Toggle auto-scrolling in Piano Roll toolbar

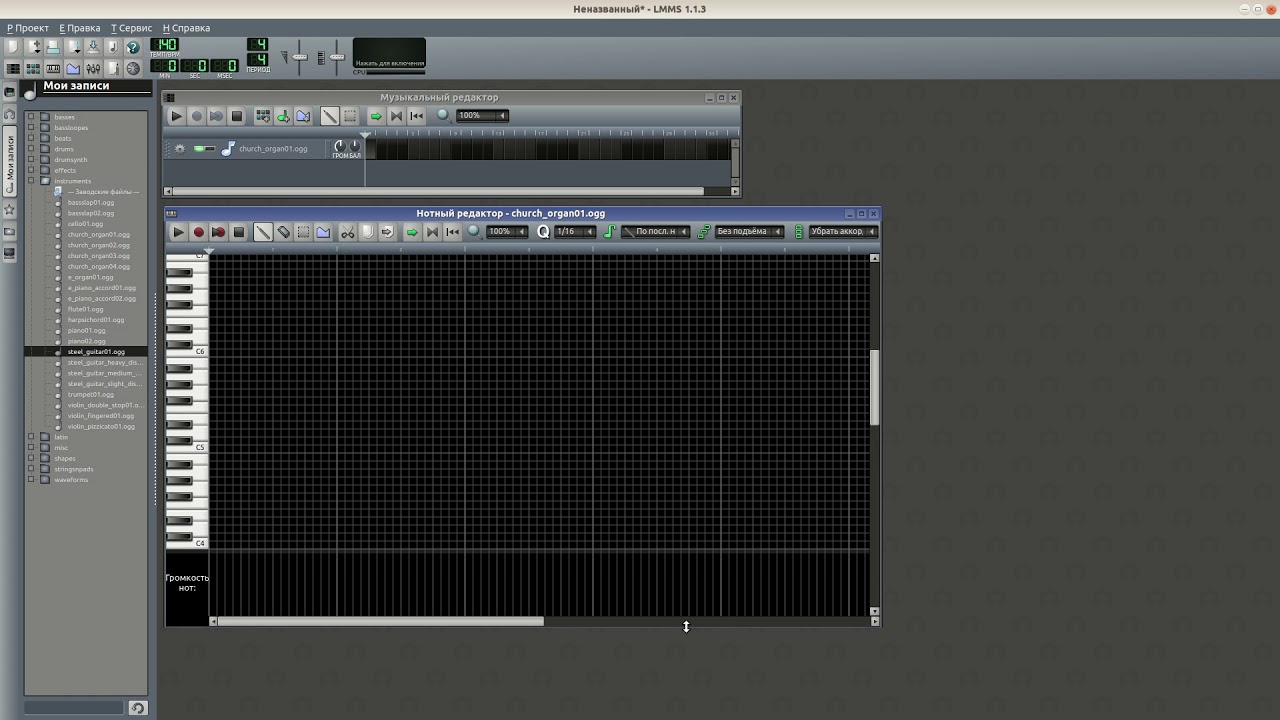(x=412, y=232)
